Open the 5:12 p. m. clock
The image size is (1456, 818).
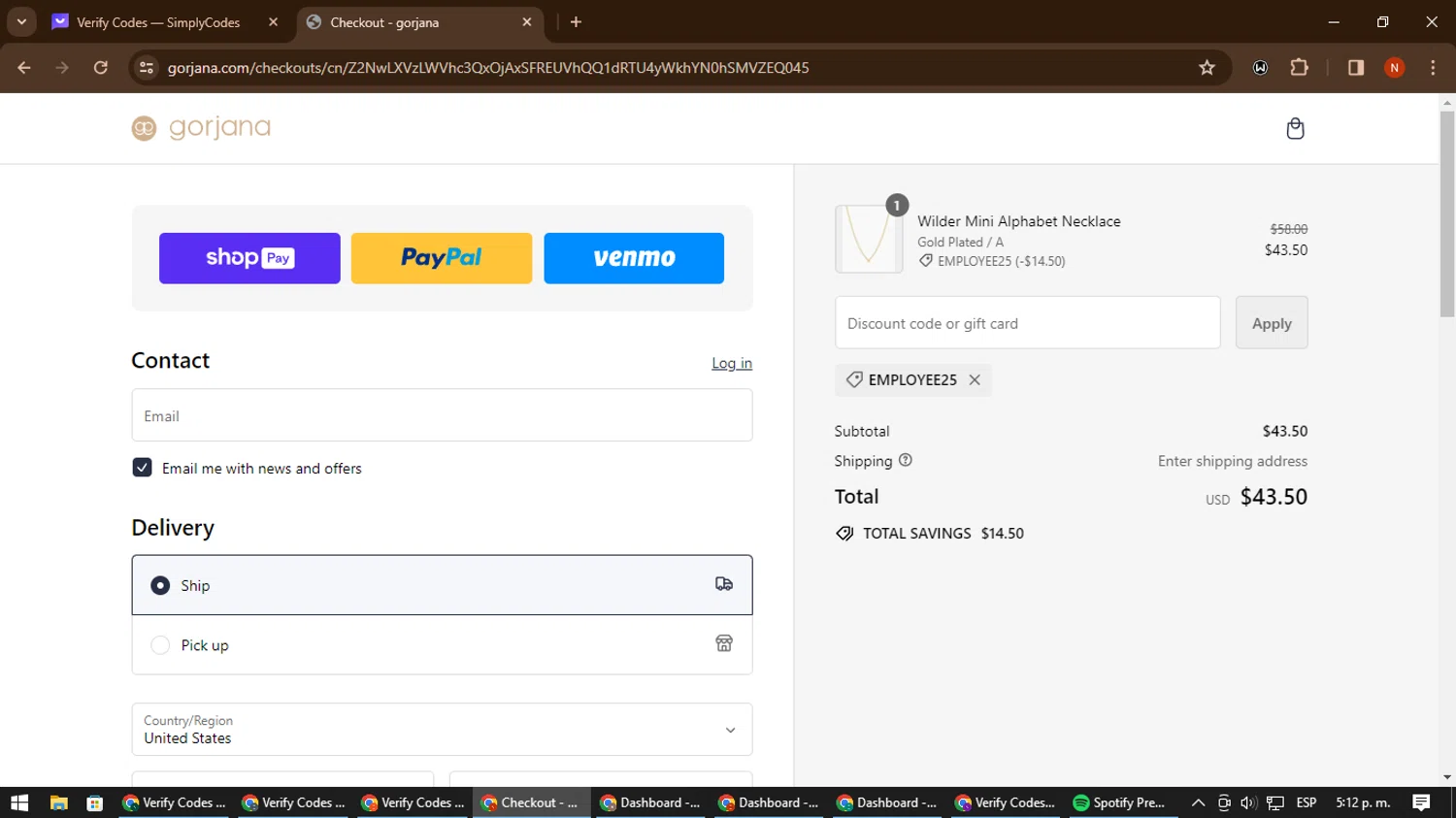tap(1363, 802)
